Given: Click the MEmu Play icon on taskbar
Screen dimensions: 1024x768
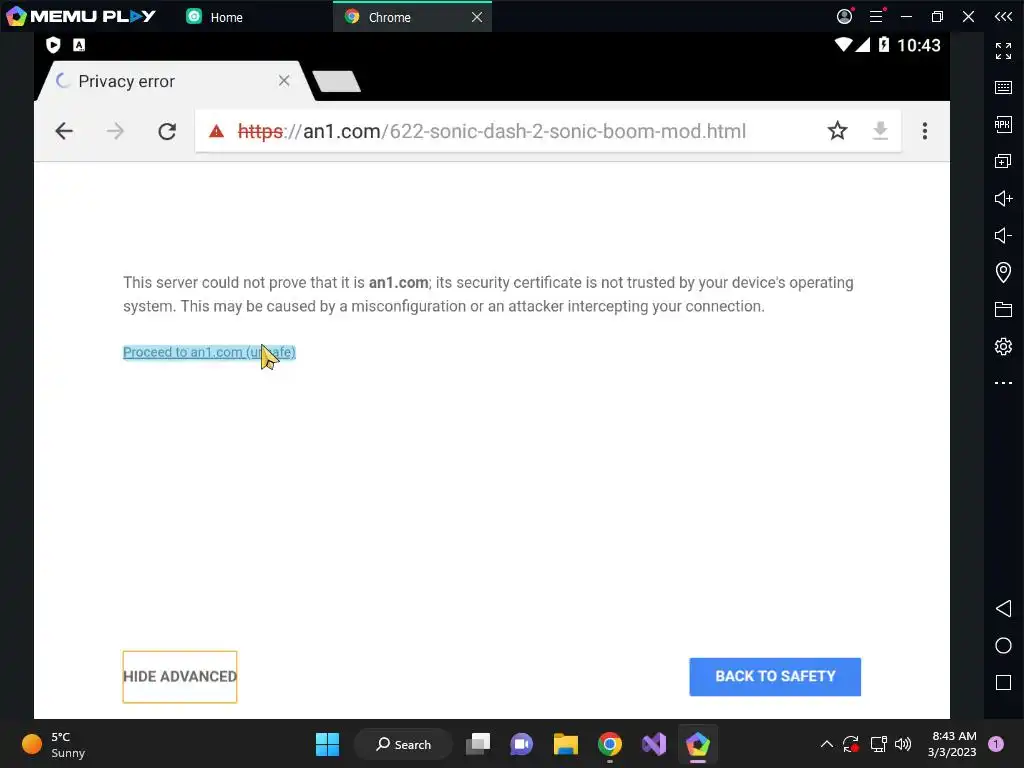Looking at the screenshot, I should tap(697, 744).
